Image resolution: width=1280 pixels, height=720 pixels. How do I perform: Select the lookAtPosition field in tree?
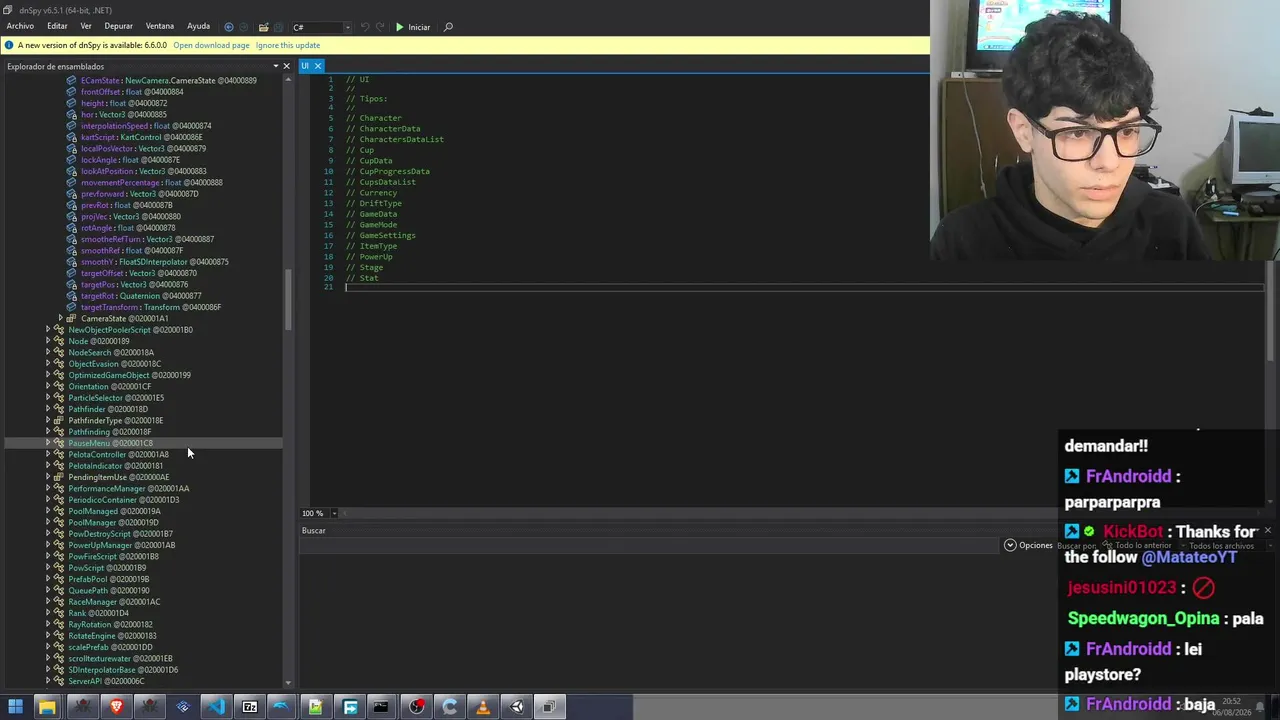[143, 171]
